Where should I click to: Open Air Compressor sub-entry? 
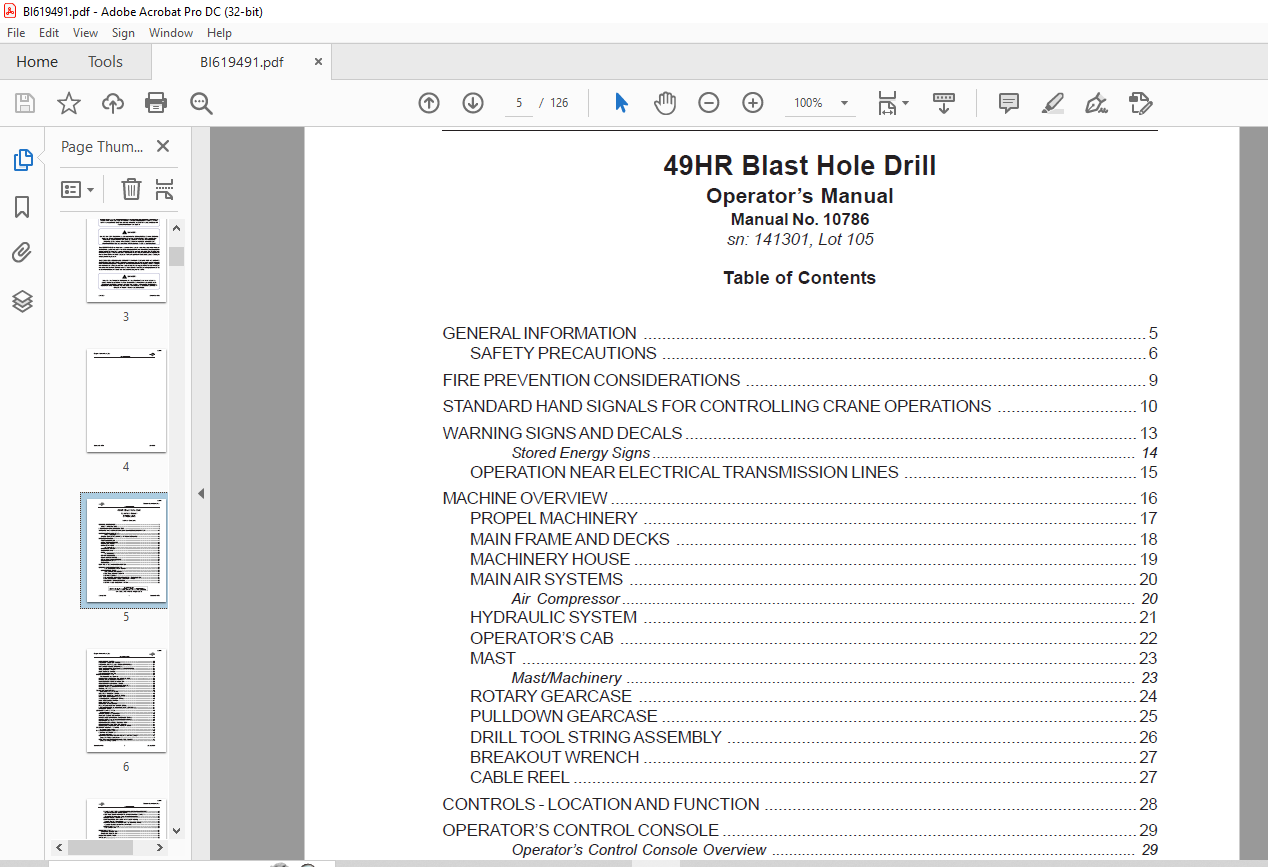(834, 599)
